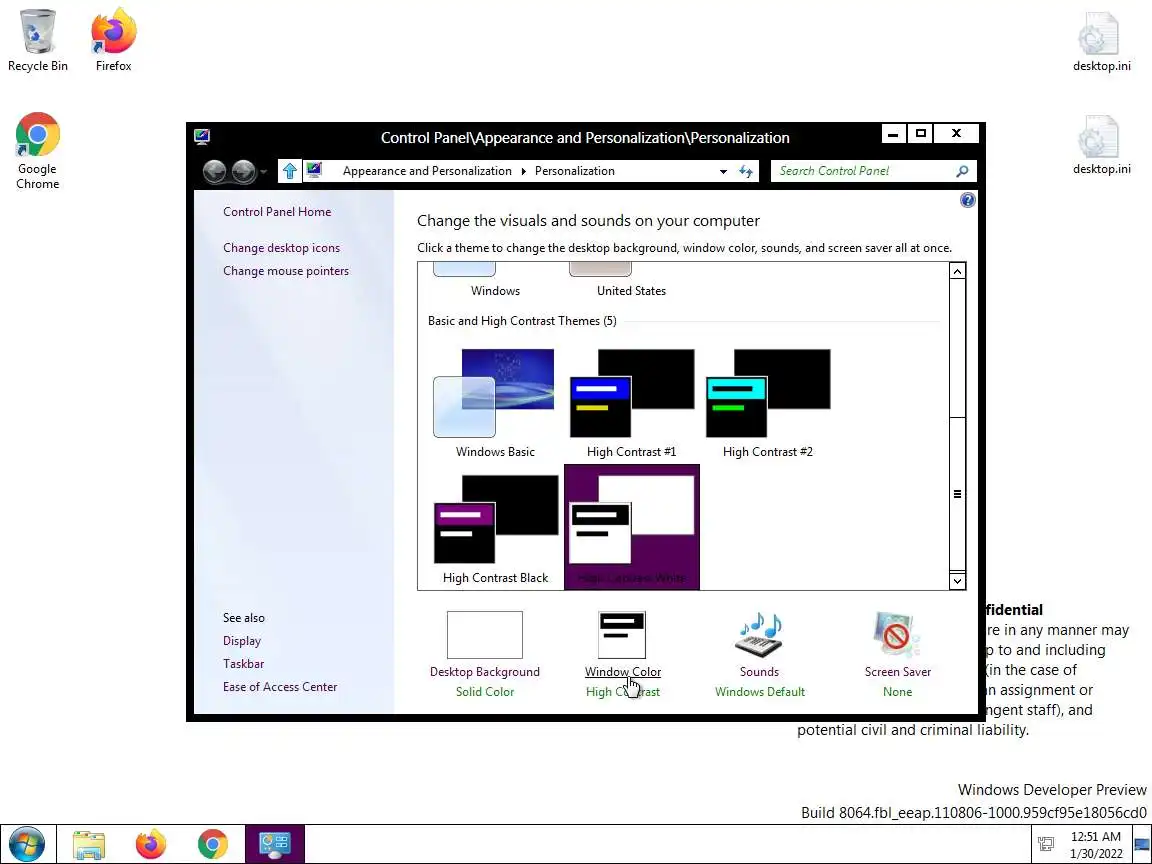This screenshot has height=864, width=1152.
Task: Click the Personalization taskbar button
Action: (274, 844)
